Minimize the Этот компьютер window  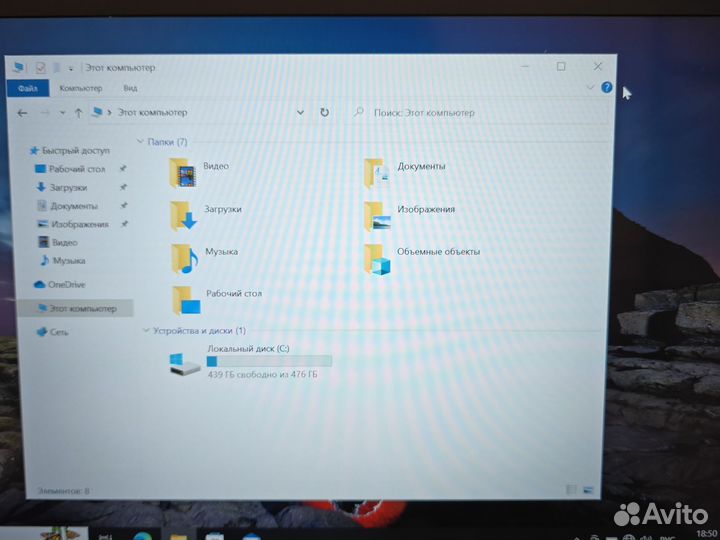click(x=526, y=67)
